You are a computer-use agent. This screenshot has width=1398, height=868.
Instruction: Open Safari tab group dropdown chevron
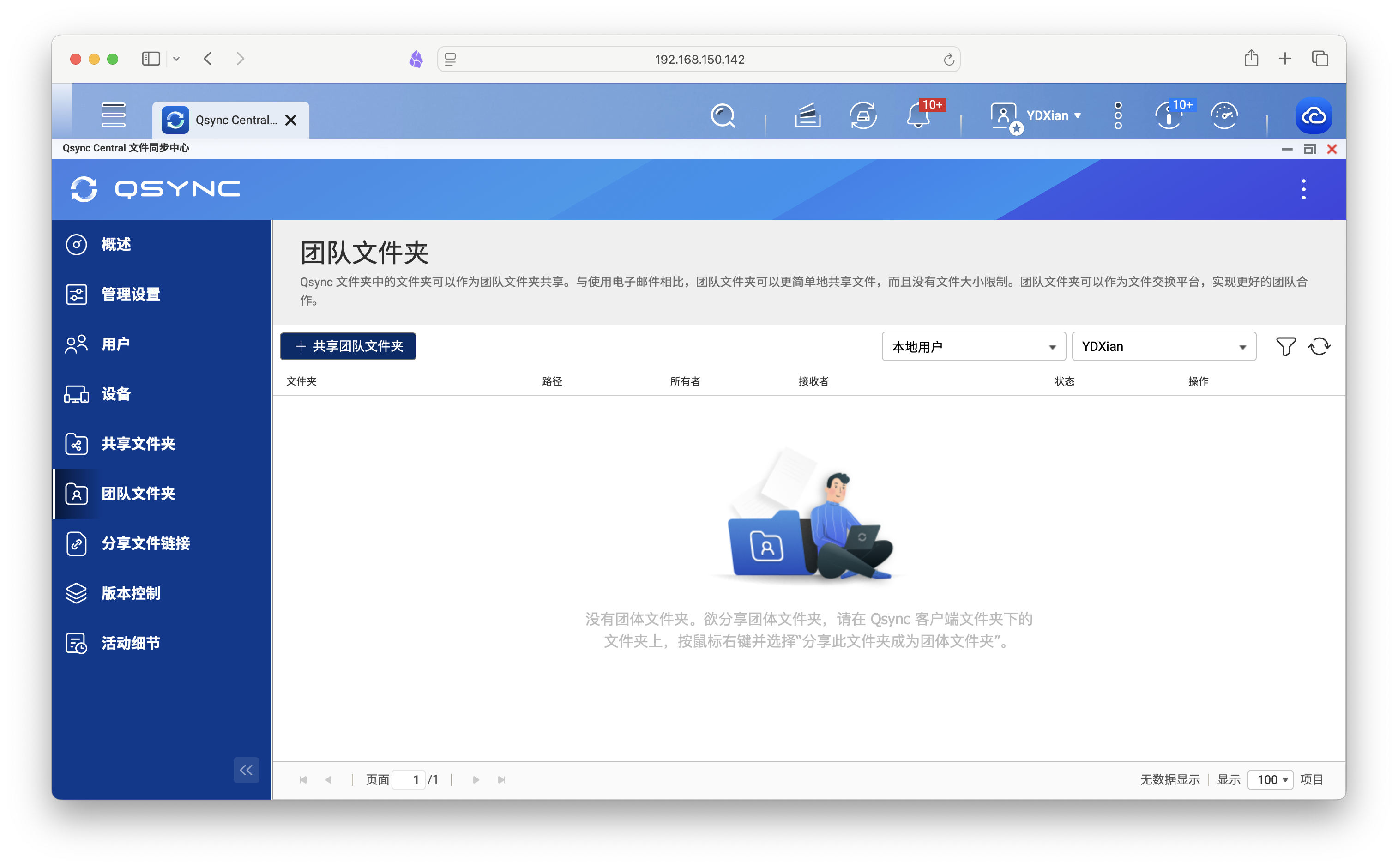[177, 59]
